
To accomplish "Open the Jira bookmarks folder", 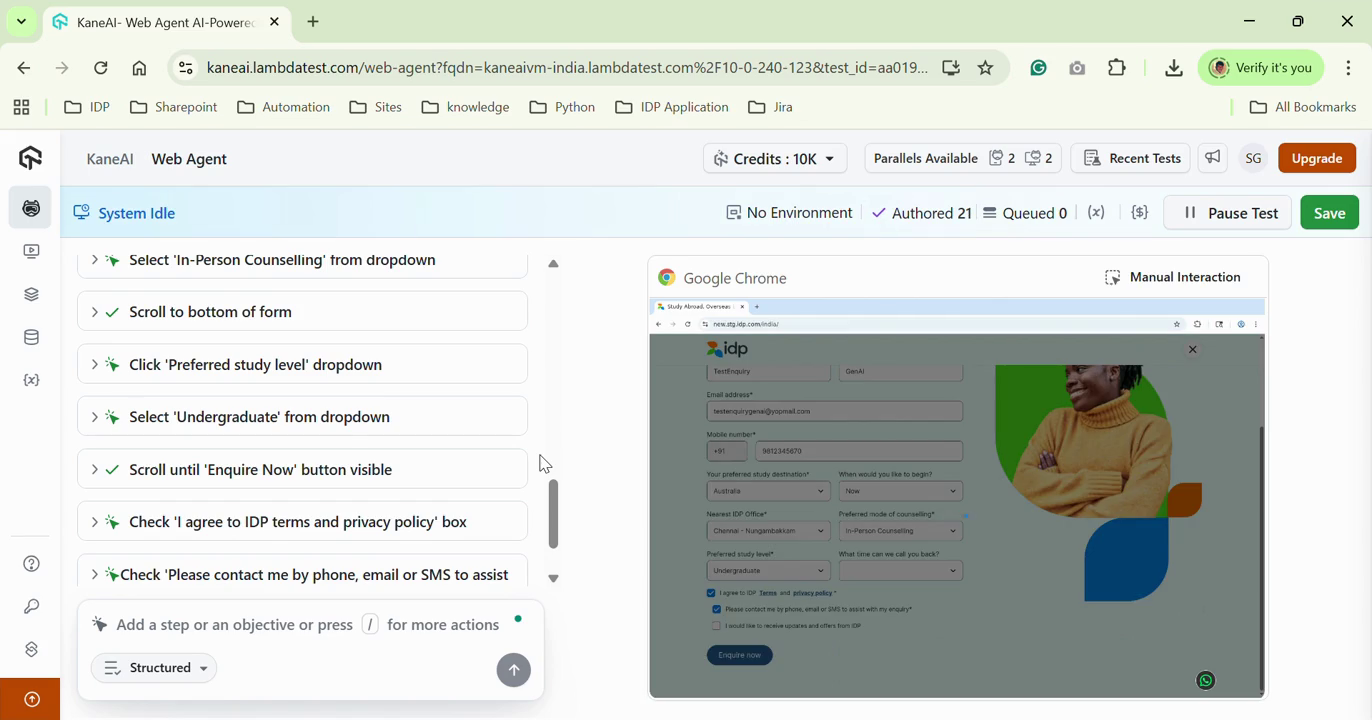I will pyautogui.click(x=771, y=107).
